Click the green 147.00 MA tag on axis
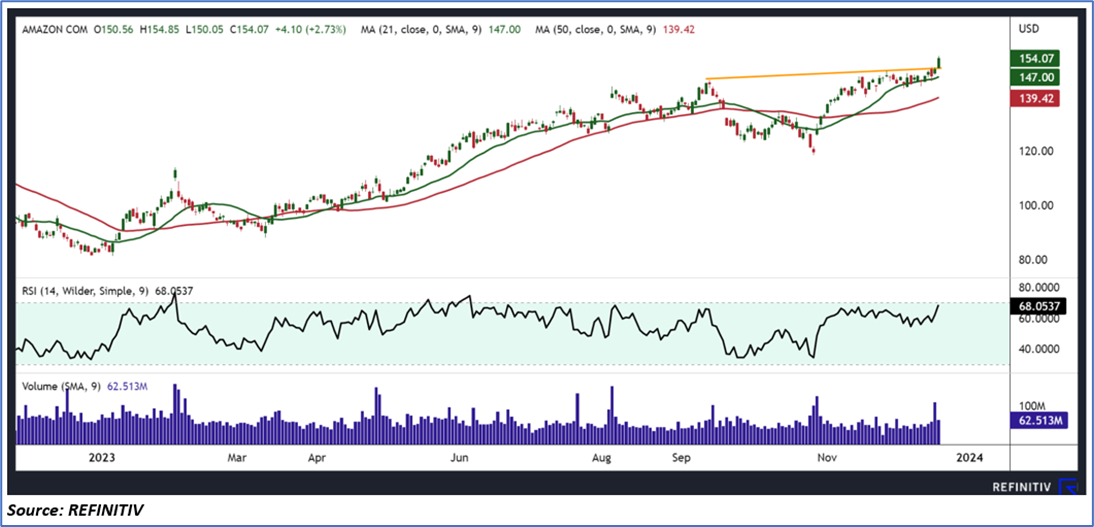The image size is (1094, 527). pyautogui.click(x=1035, y=77)
